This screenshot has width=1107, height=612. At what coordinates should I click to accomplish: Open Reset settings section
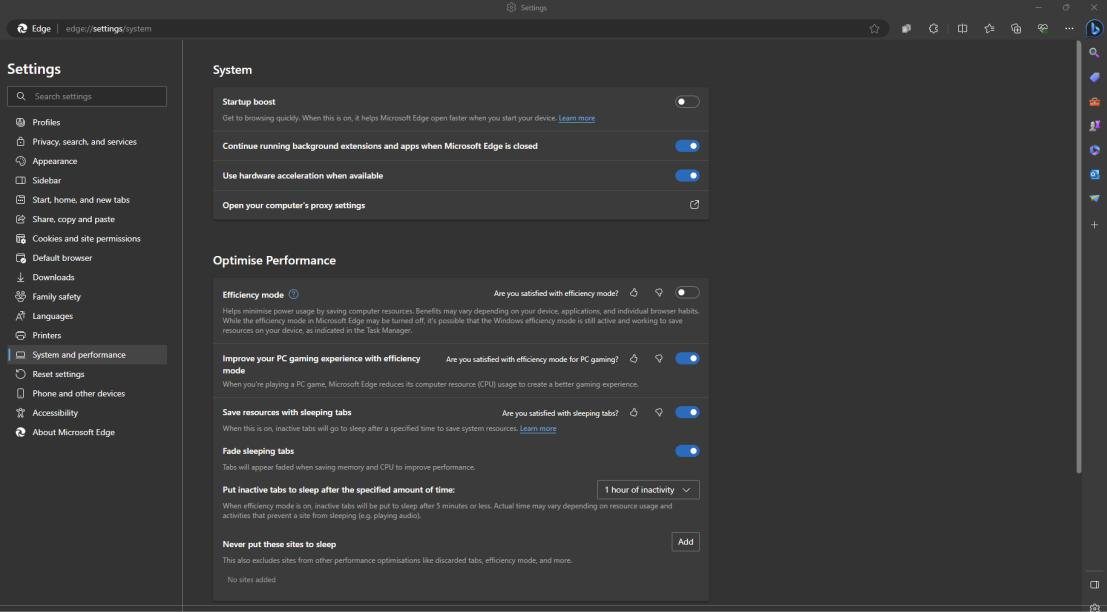point(87,374)
